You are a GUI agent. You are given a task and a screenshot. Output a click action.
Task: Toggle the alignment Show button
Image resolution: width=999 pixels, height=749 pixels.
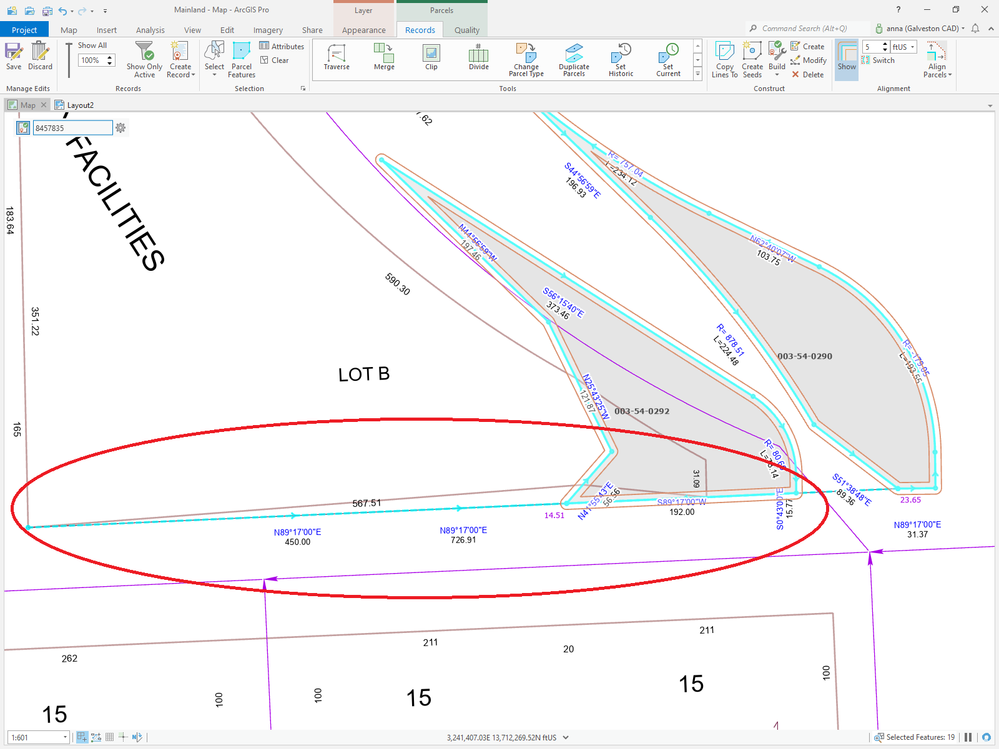pos(847,60)
